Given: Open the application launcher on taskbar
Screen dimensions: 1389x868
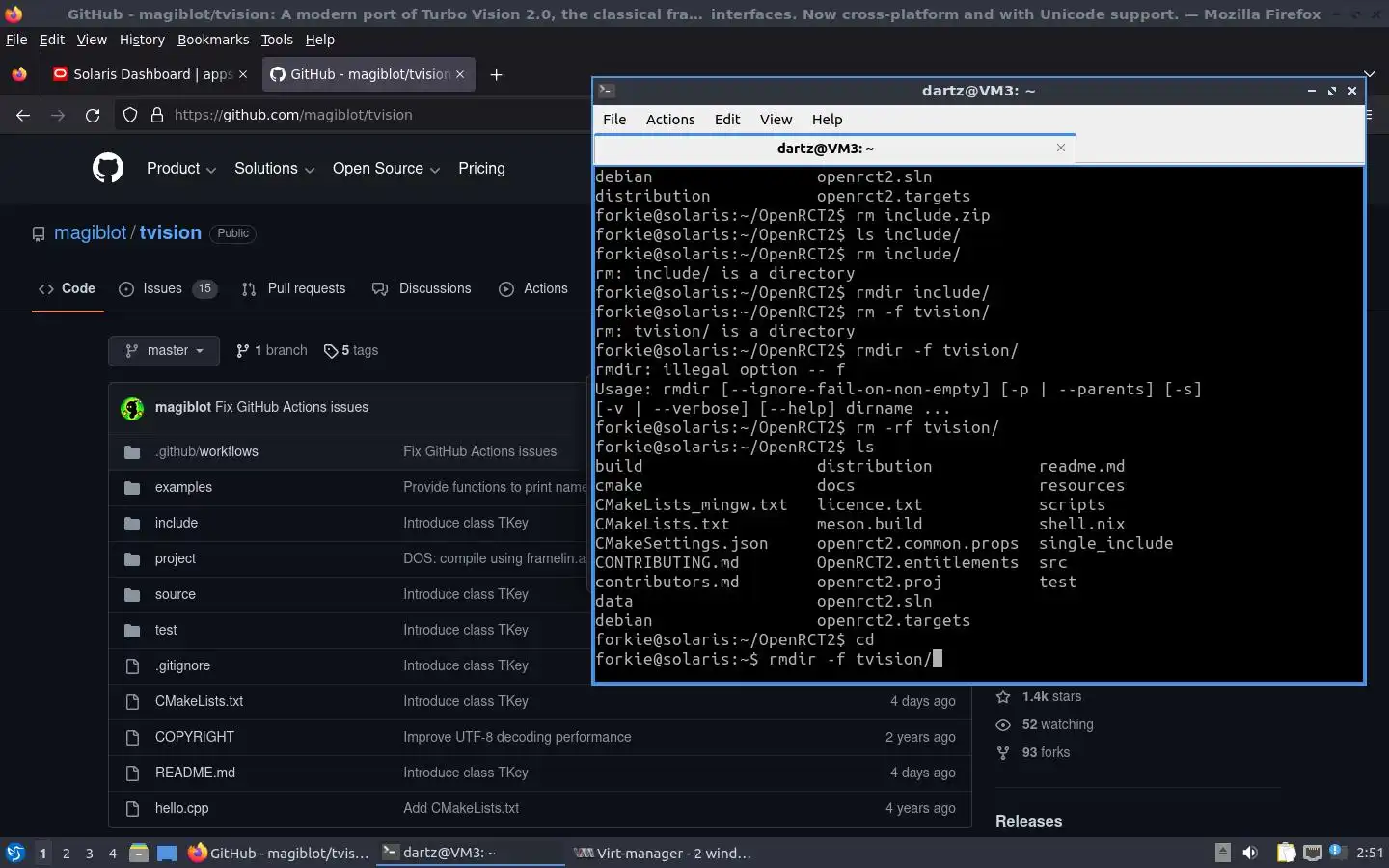Looking at the screenshot, I should [x=15, y=853].
